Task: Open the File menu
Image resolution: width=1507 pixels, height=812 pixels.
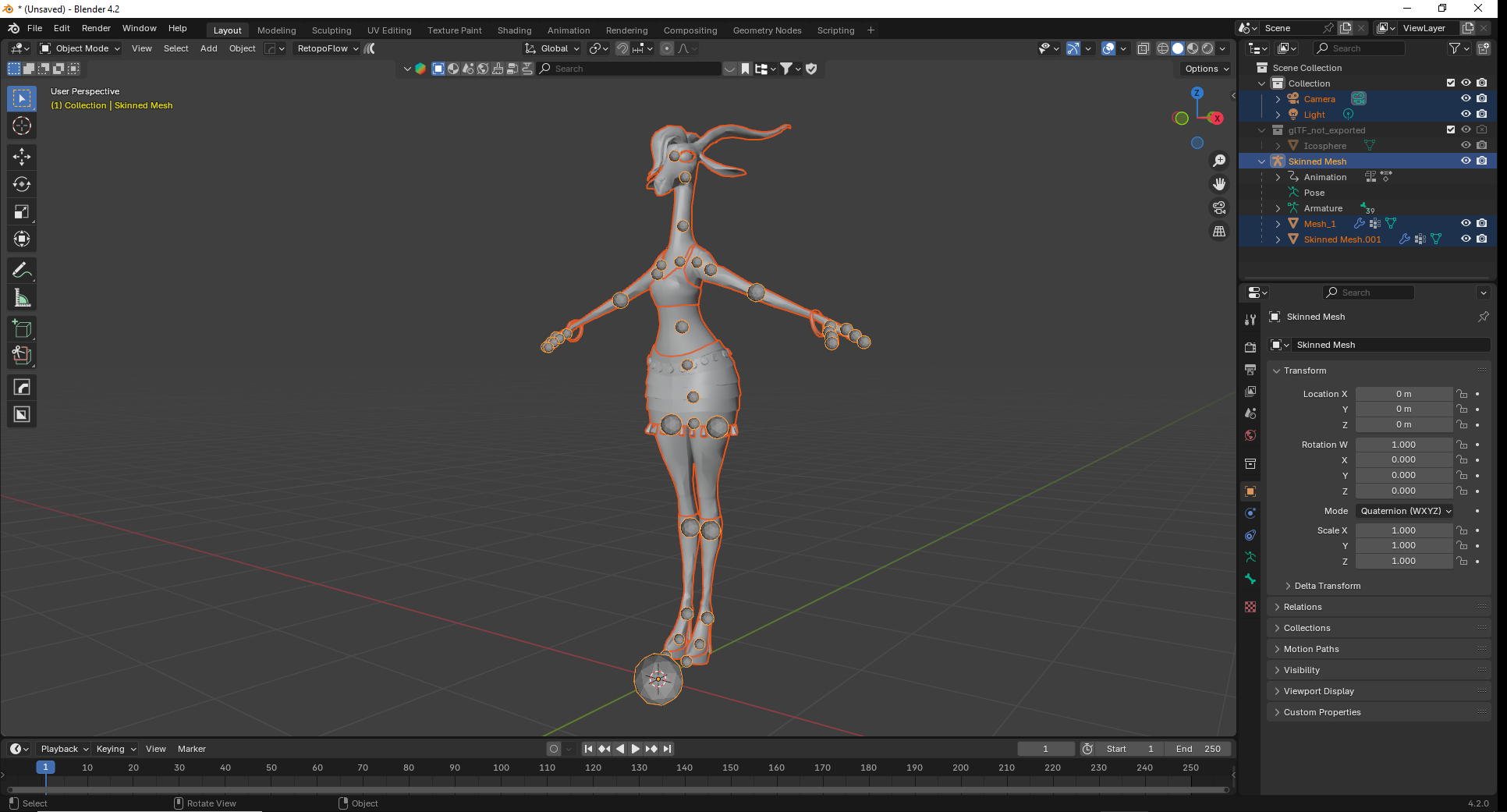Action: [35, 28]
